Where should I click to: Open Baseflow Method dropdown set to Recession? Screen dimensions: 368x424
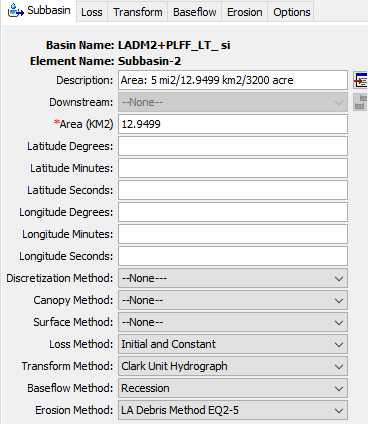233,388
